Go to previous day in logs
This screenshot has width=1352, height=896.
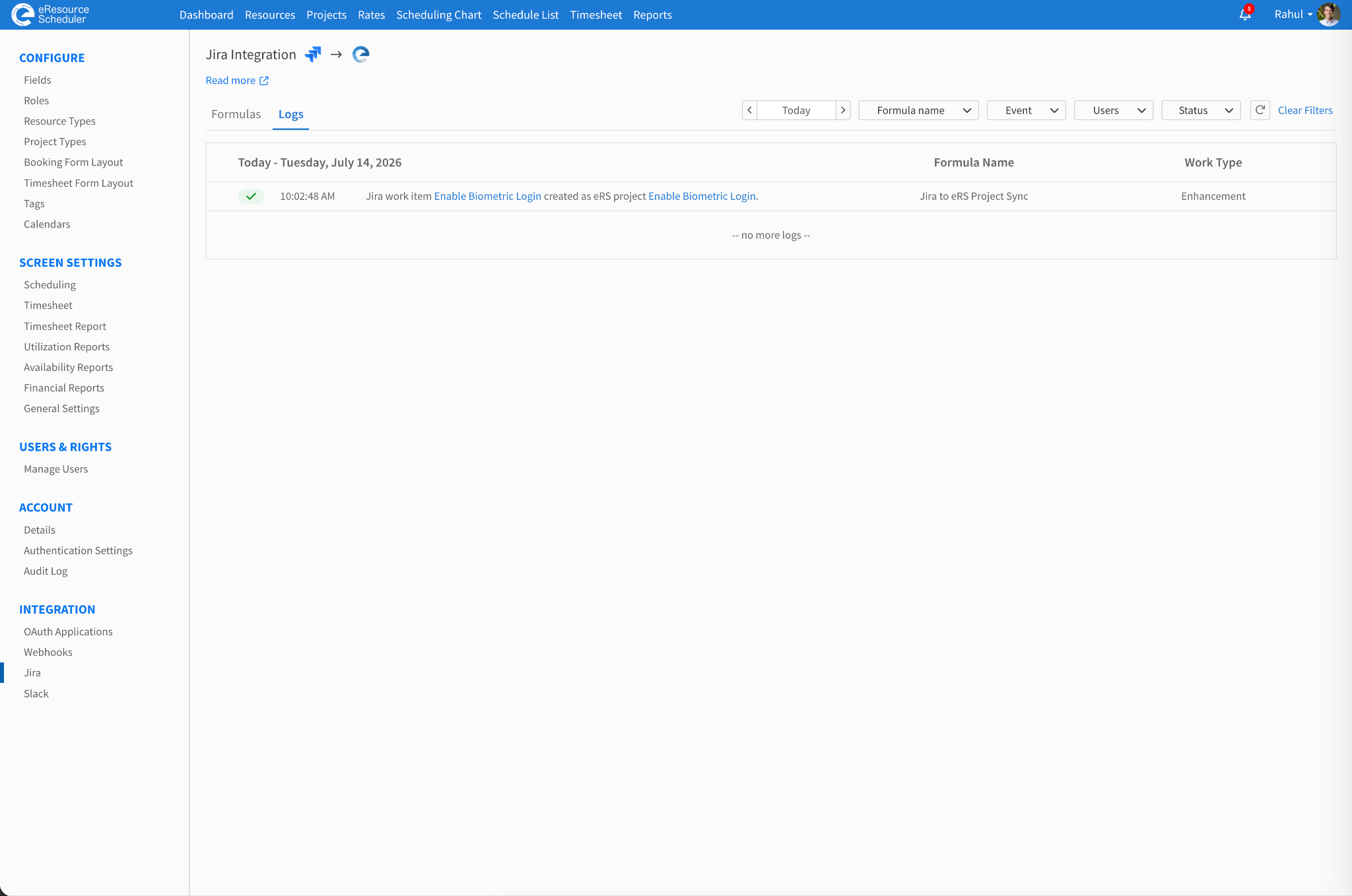[x=749, y=110]
